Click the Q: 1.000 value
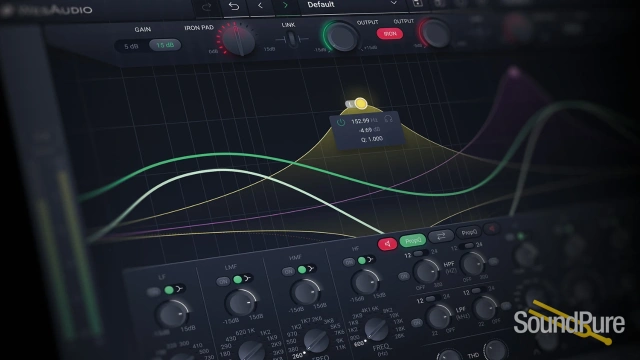Viewport: 640px width, 360px height. tap(372, 139)
